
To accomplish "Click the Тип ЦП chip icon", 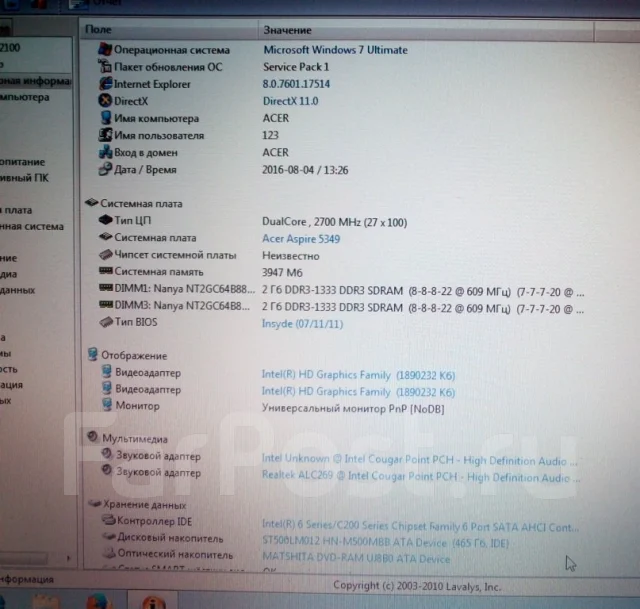I will click(x=105, y=220).
